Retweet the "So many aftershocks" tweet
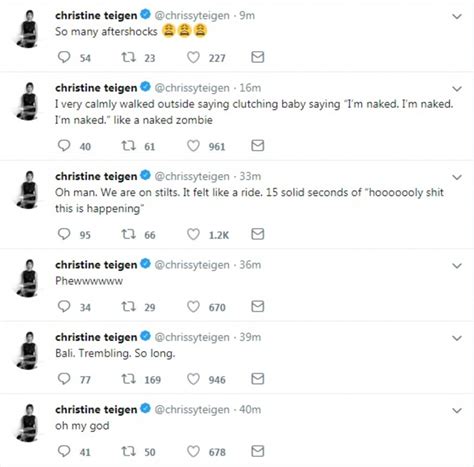This screenshot has width=474, height=467. click(128, 57)
